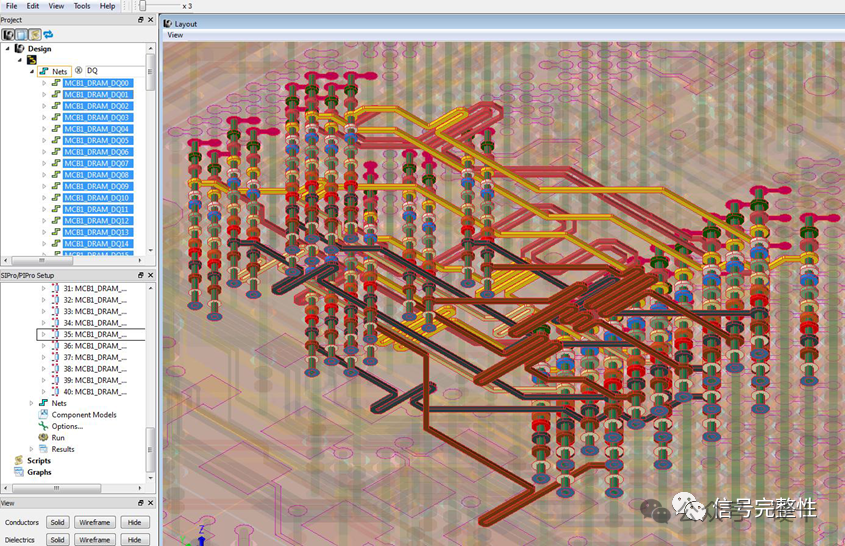The height and width of the screenshot is (546, 845).
Task: Collapse the Nets node in Project tree
Action: (x=32, y=71)
